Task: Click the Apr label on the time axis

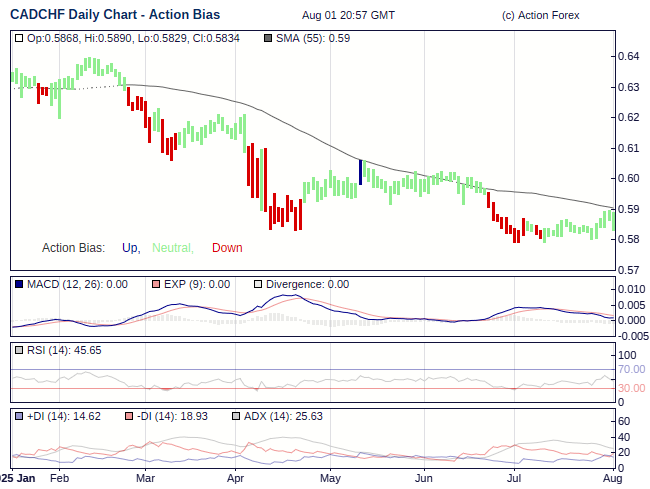Action: [236, 479]
